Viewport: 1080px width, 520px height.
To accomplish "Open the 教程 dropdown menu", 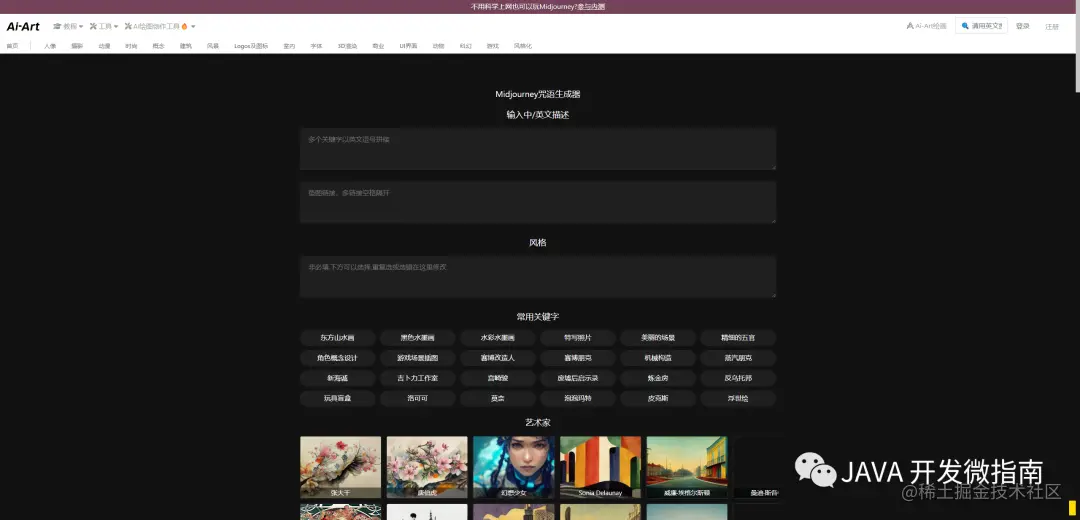I will [x=68, y=26].
